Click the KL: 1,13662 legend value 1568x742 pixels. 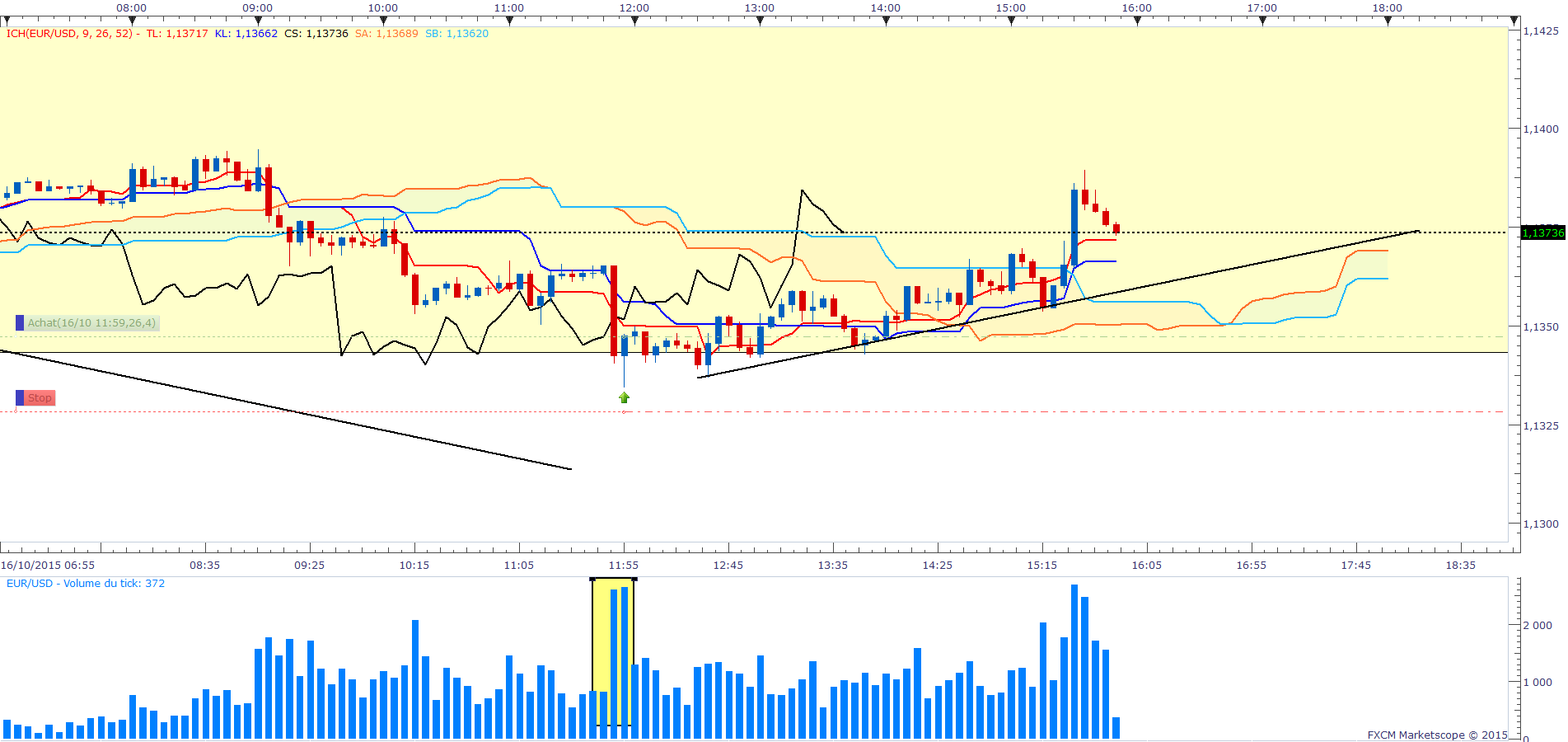point(246,34)
